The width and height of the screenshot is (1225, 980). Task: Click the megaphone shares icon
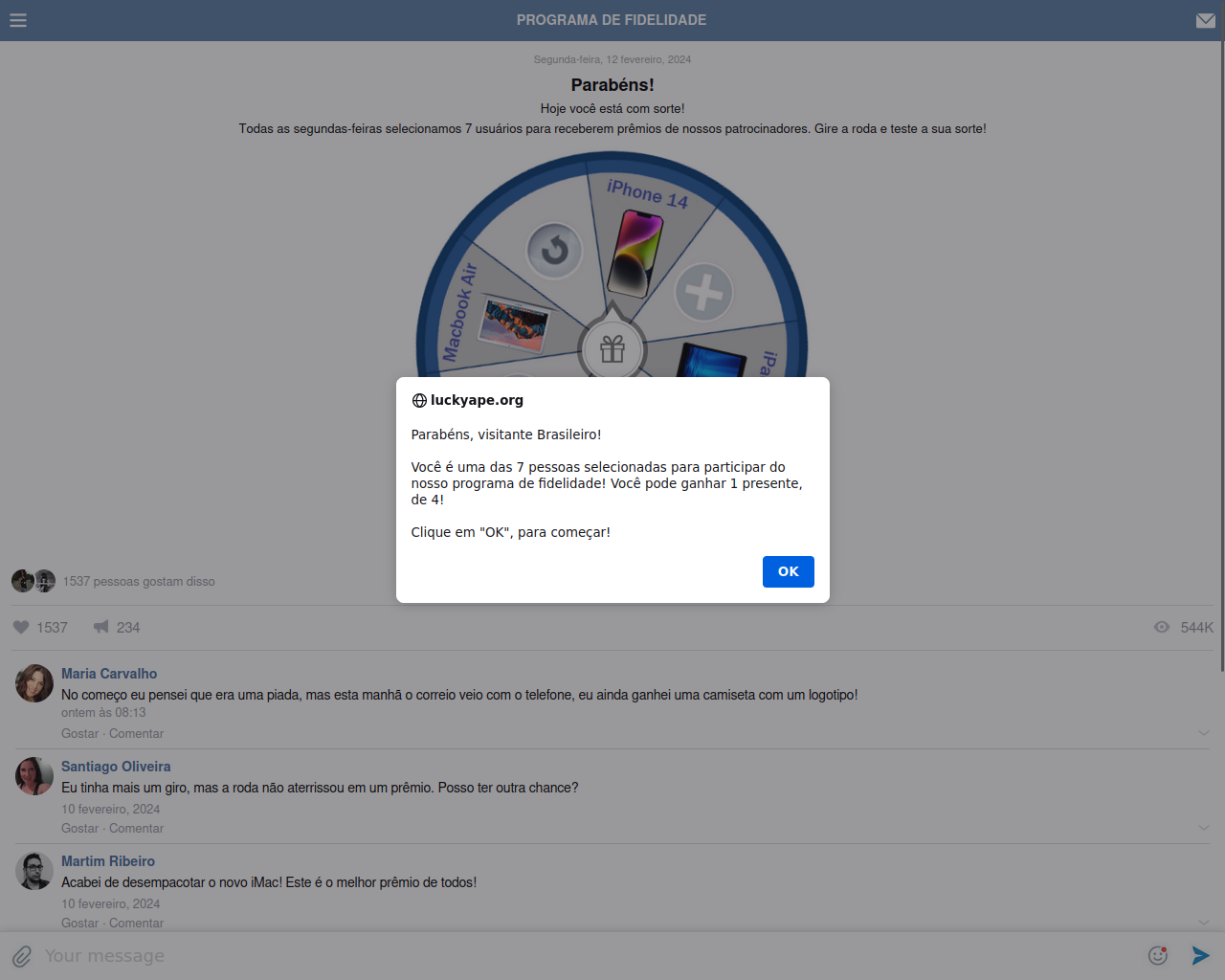pos(100,627)
